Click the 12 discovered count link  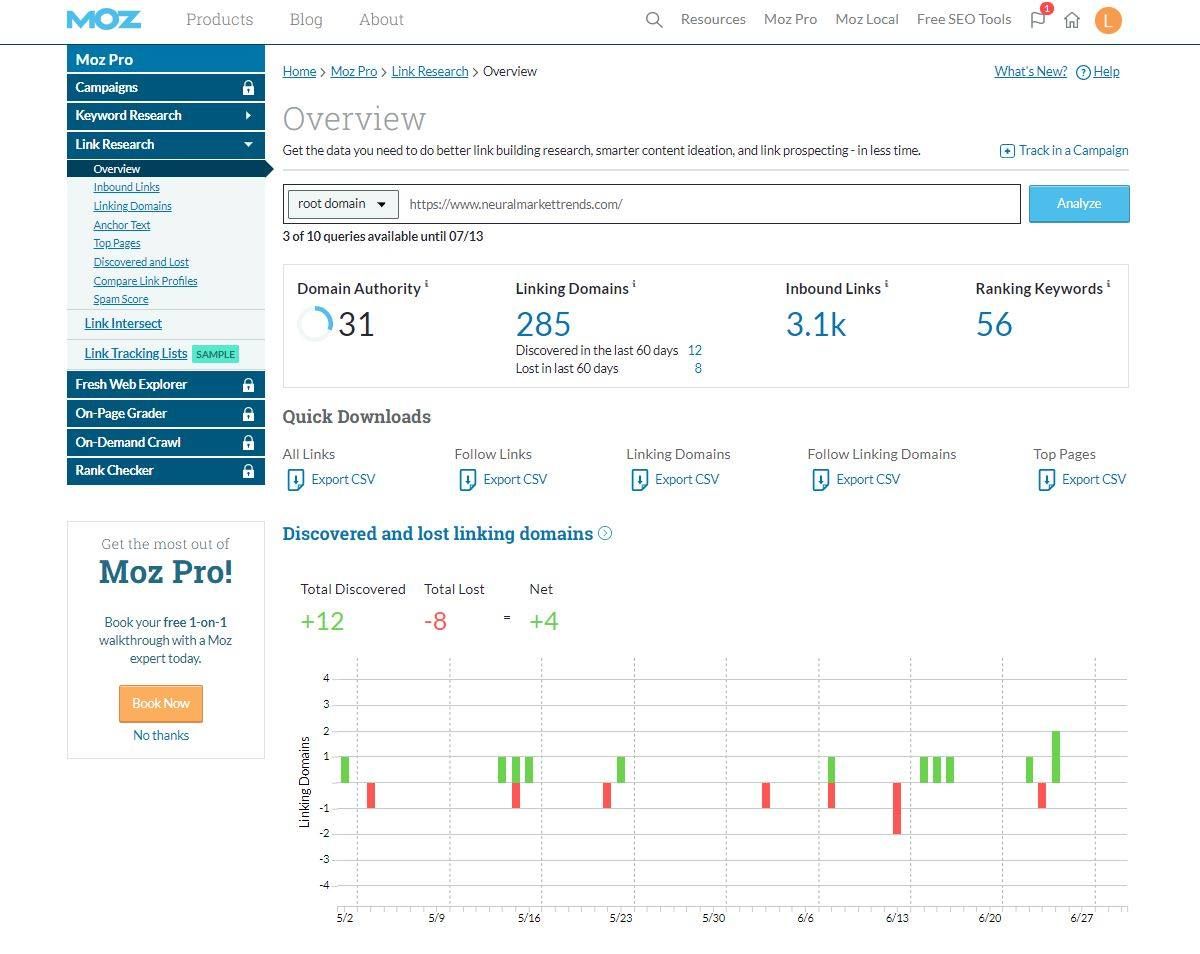point(695,351)
